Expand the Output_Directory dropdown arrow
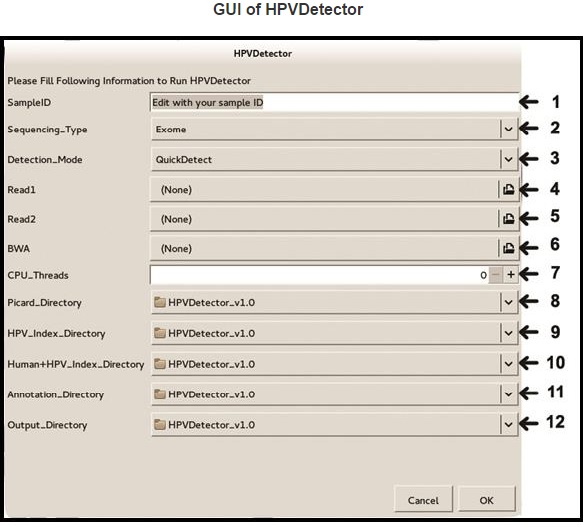 coord(508,425)
